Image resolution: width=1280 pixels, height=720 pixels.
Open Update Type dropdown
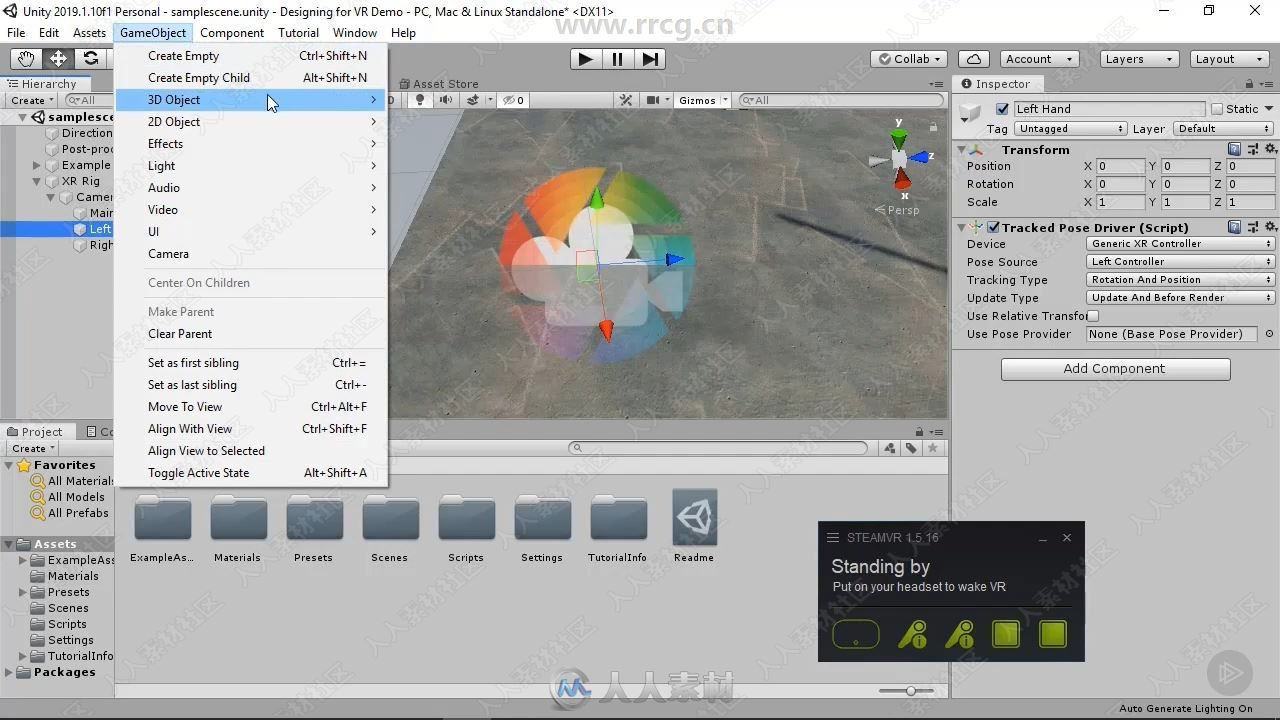tap(1180, 298)
